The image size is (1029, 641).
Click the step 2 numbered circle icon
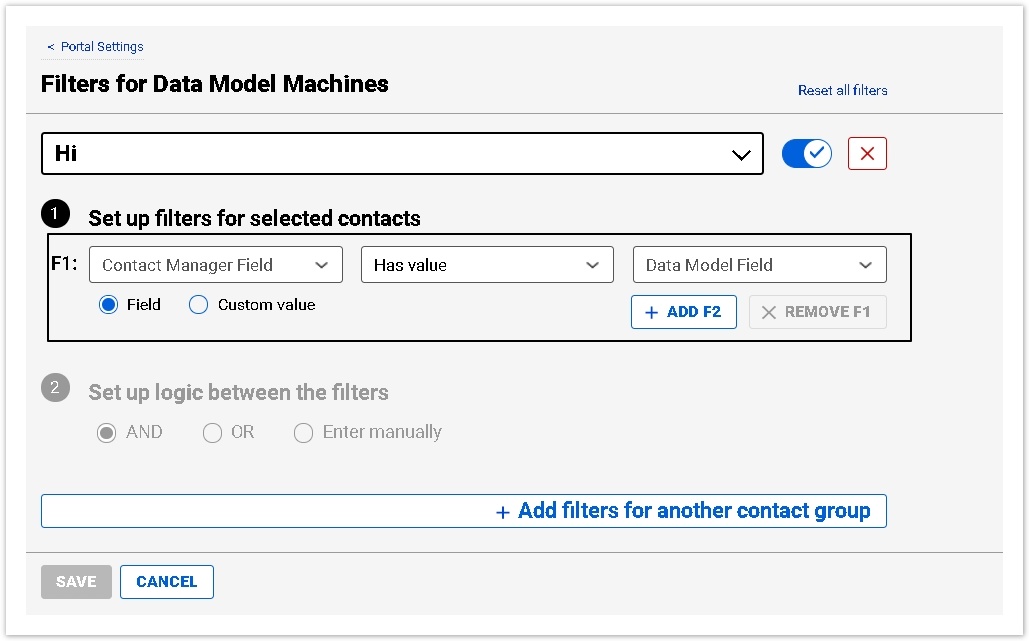pos(55,388)
